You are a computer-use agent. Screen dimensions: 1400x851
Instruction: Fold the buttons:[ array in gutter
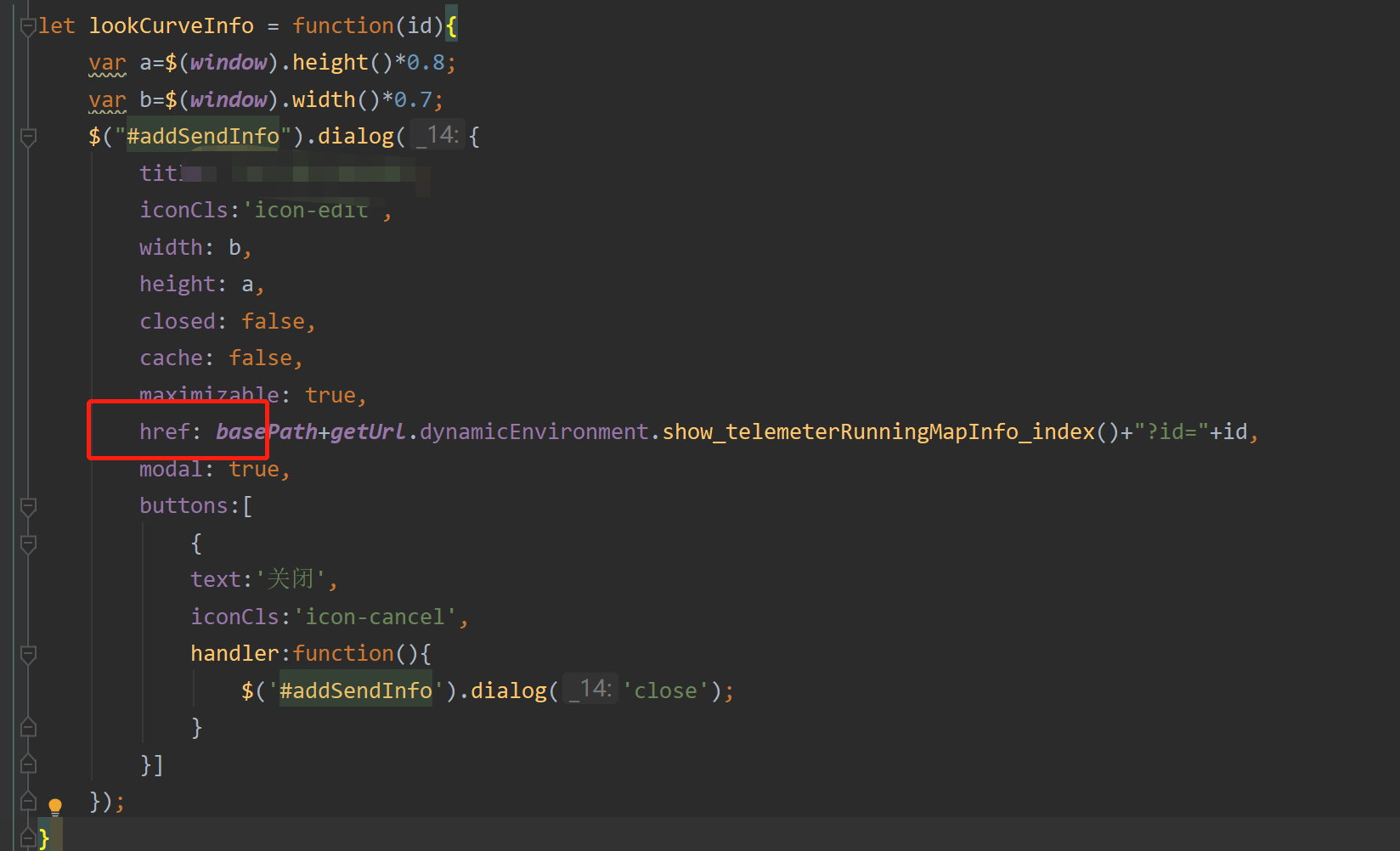pyautogui.click(x=28, y=507)
